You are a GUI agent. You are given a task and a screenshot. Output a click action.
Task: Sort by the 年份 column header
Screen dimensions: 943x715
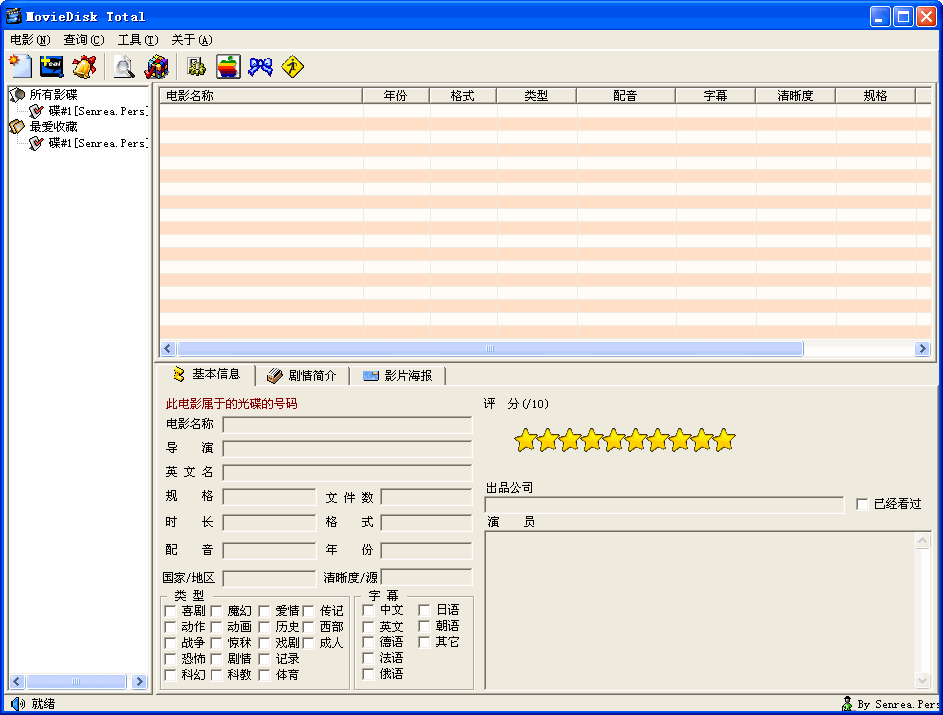pyautogui.click(x=396, y=96)
